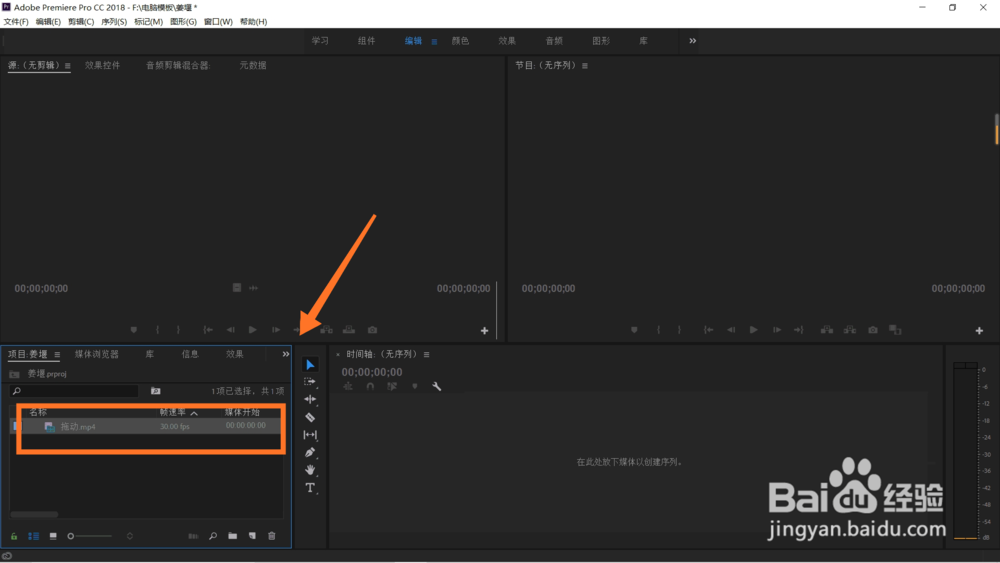This screenshot has width=1000, height=563.
Task: Click New Bin folder icon in project panel
Action: [x=233, y=536]
